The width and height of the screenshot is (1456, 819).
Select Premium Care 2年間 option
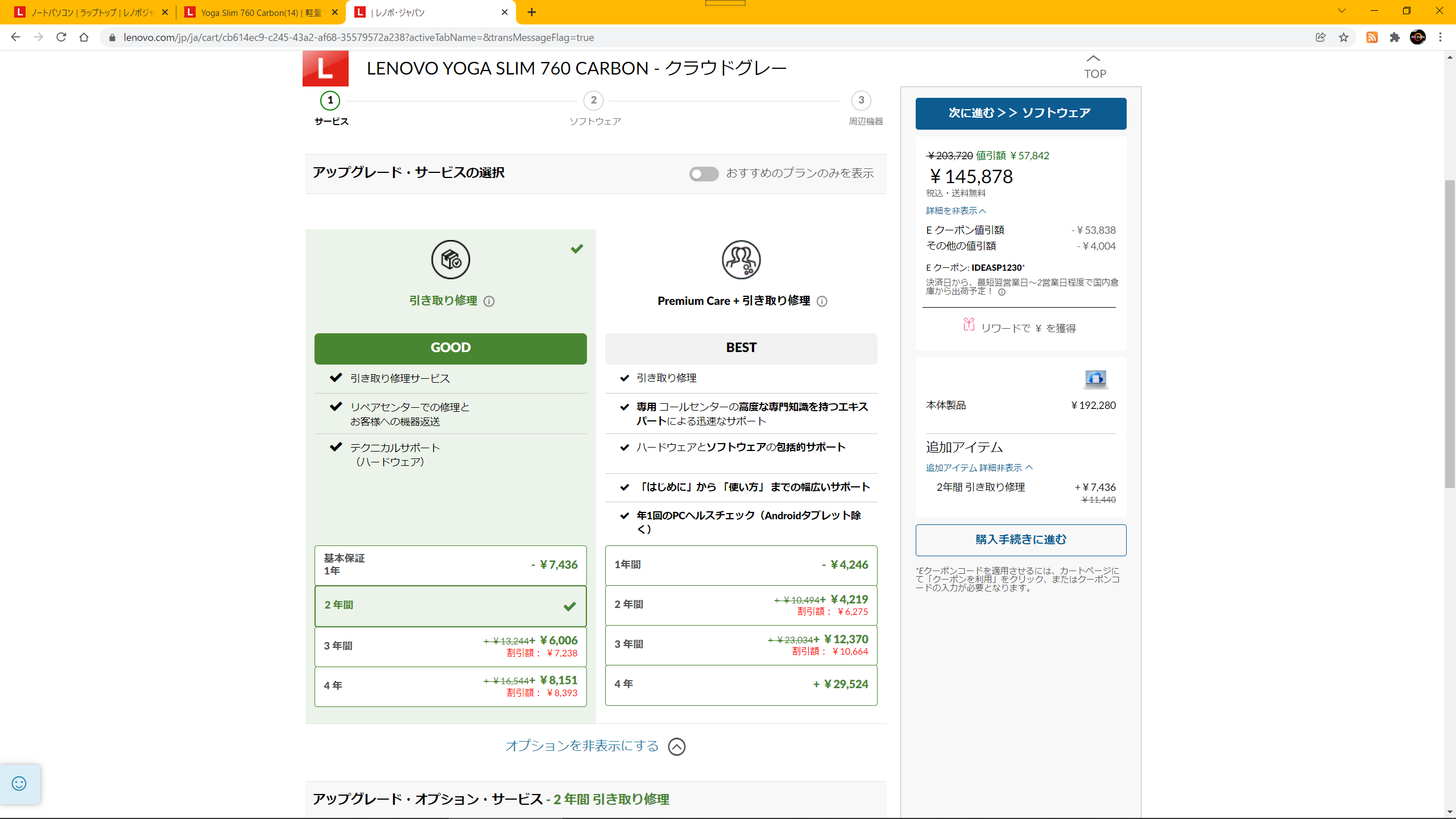741,605
